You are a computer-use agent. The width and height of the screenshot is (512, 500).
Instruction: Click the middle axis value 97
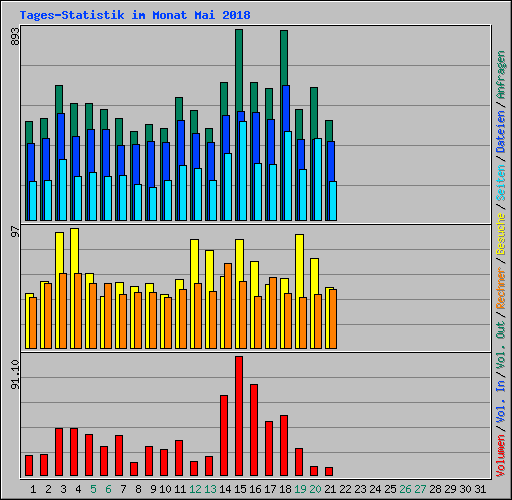point(15,231)
